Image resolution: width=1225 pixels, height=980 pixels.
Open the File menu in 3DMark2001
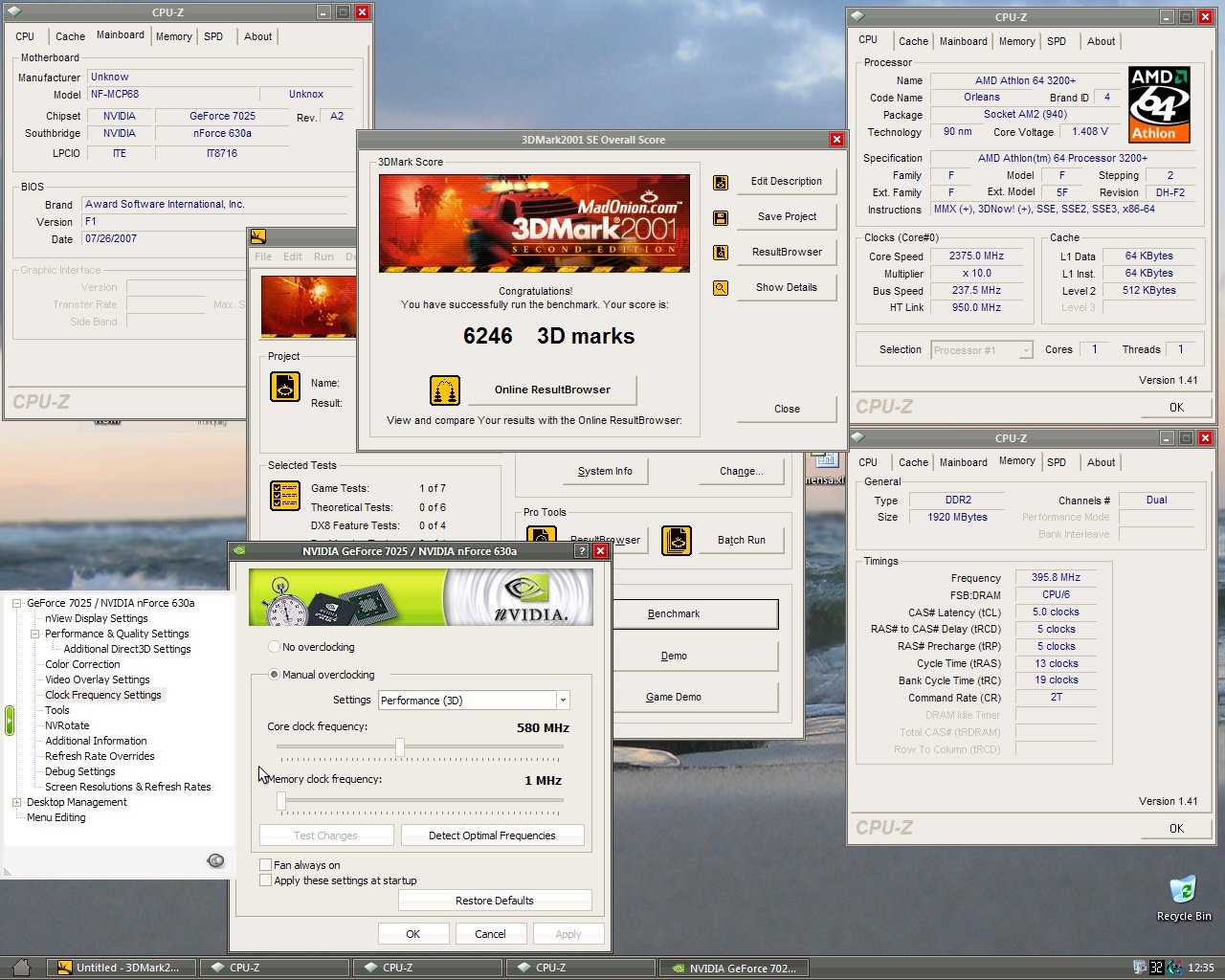point(263,256)
